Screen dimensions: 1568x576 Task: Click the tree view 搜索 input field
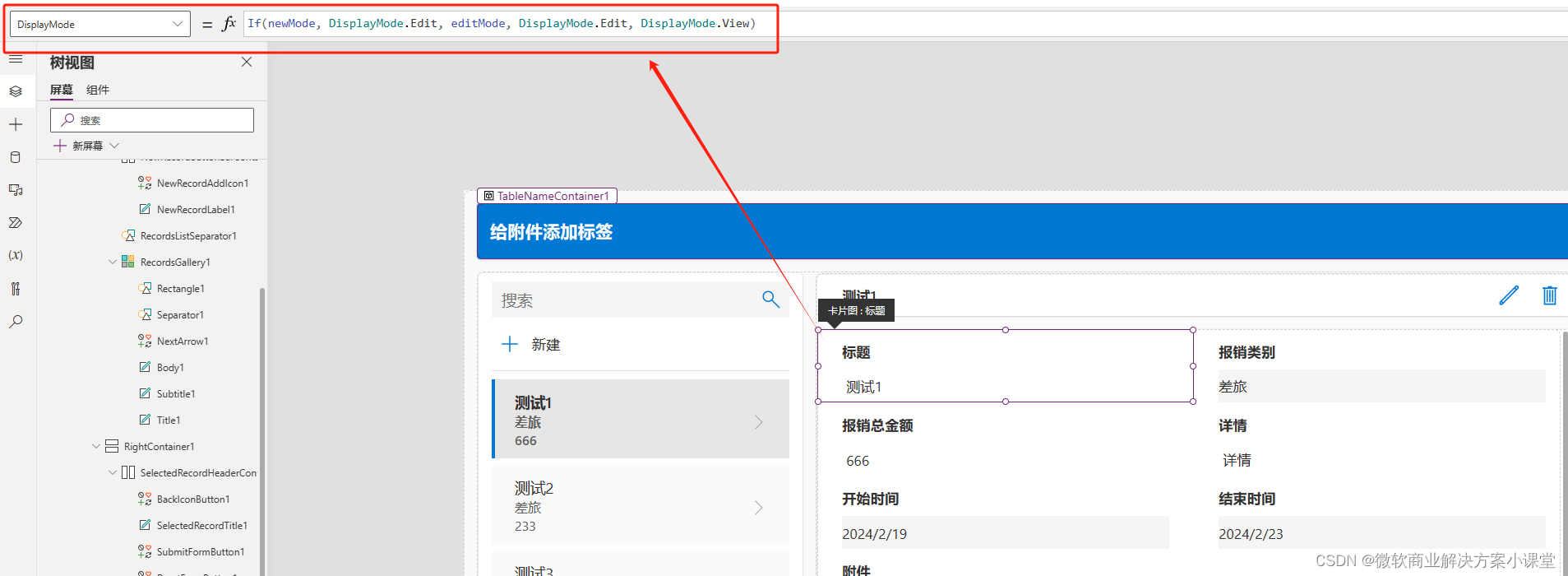tap(152, 120)
